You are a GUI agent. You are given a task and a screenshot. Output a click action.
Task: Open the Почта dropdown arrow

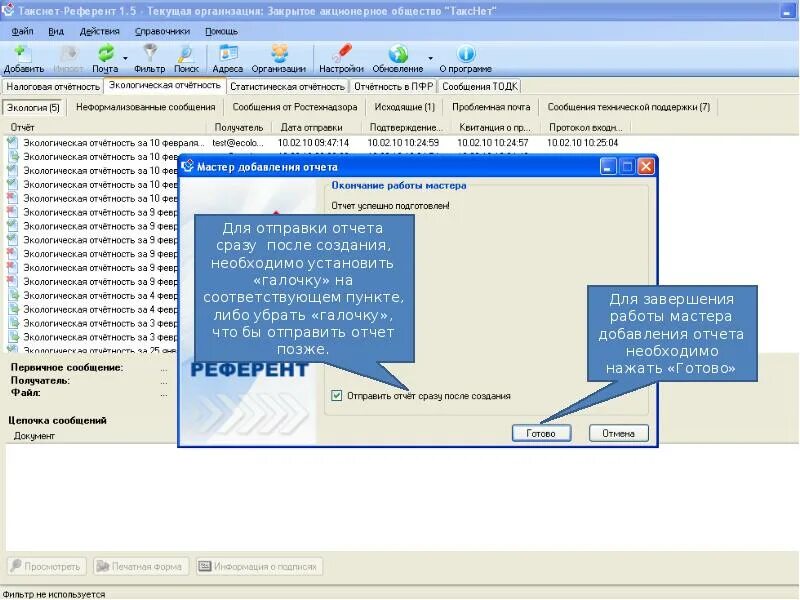point(126,59)
